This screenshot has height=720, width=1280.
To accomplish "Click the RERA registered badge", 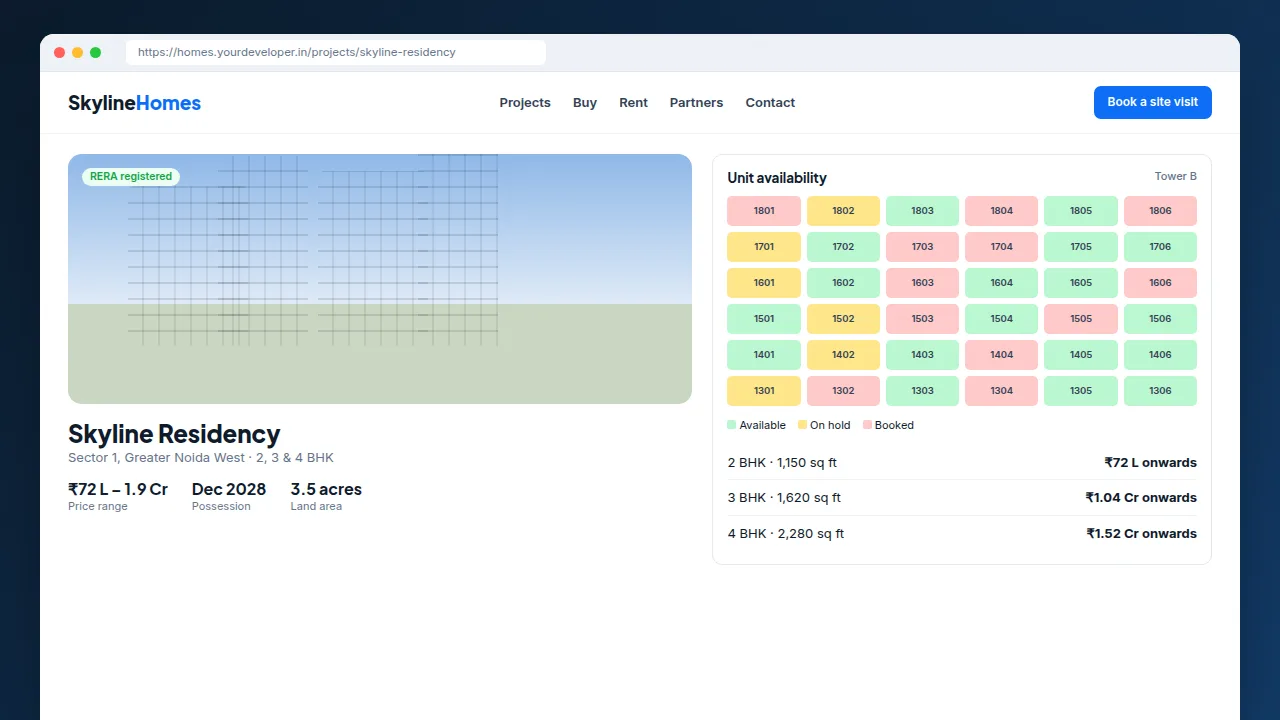I will click(131, 177).
